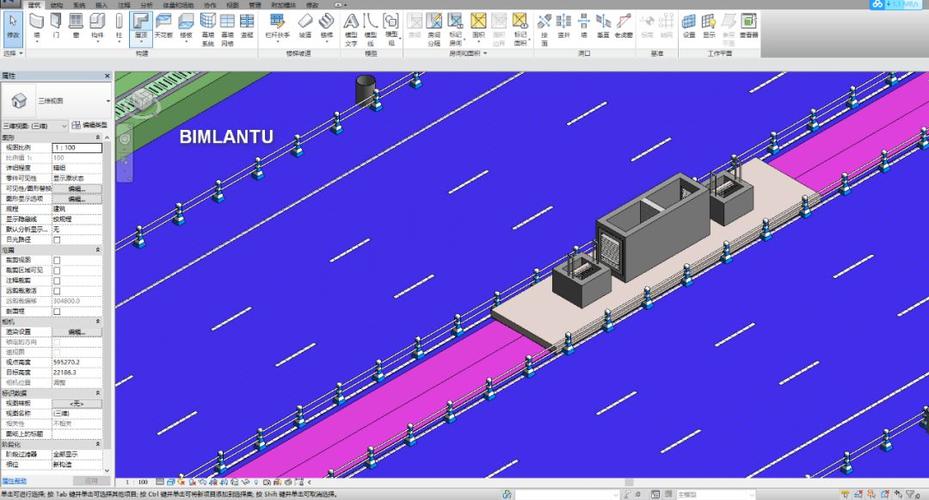The height and width of the screenshot is (500, 929).
Task: Open the 三维视图: (三维) instance filter dropdown
Action: 35,126
